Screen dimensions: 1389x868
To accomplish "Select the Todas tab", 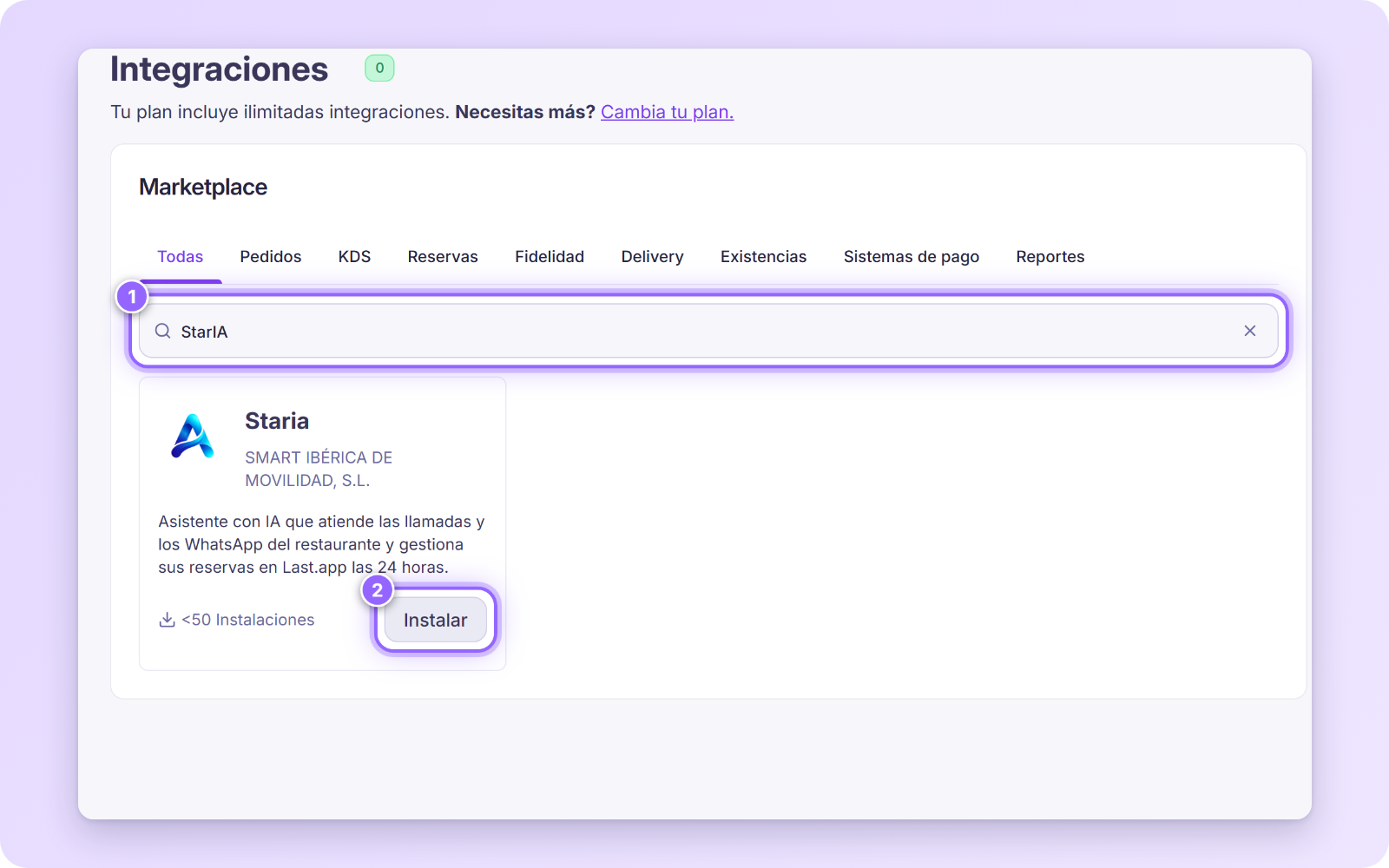I will 180,257.
